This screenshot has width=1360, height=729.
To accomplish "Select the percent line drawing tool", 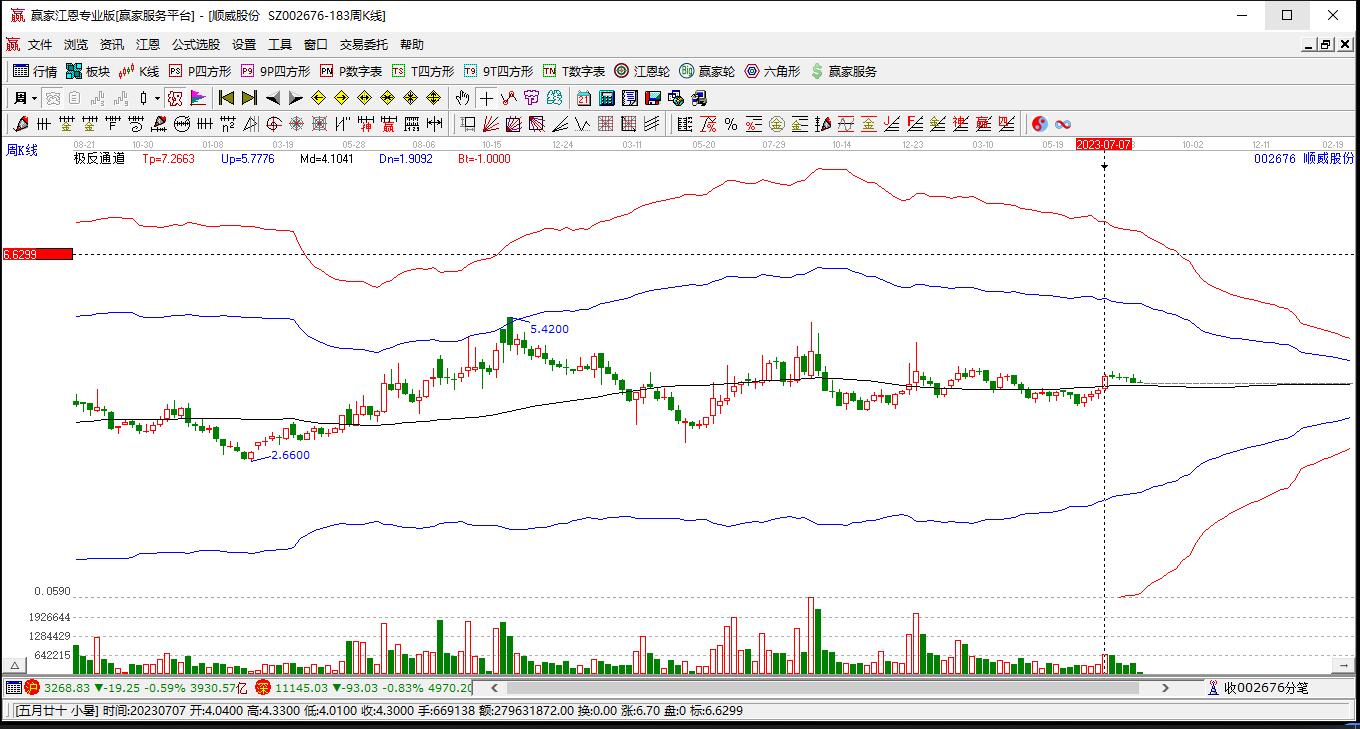I will click(731, 124).
